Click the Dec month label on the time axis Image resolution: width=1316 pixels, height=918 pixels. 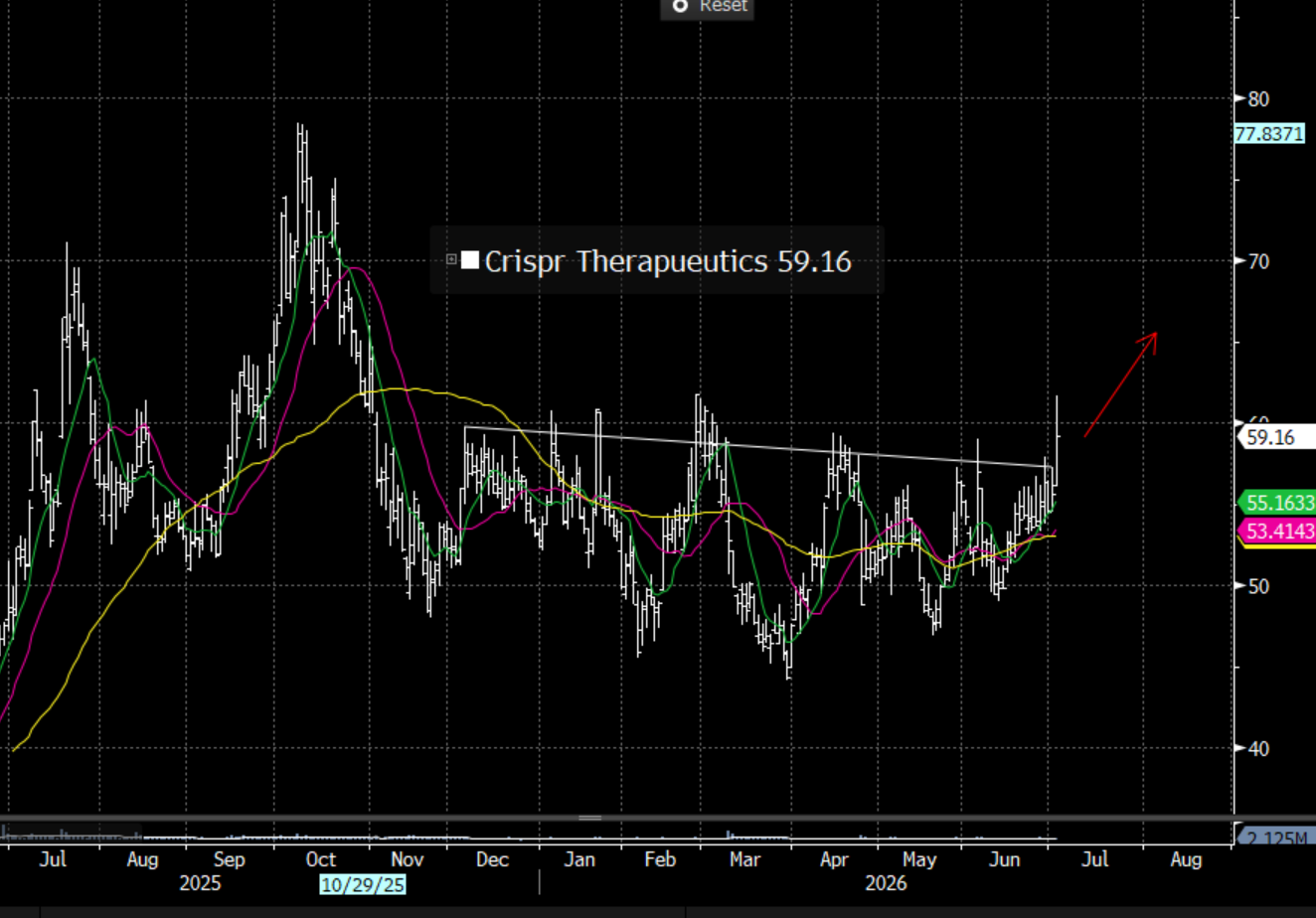coord(493,859)
